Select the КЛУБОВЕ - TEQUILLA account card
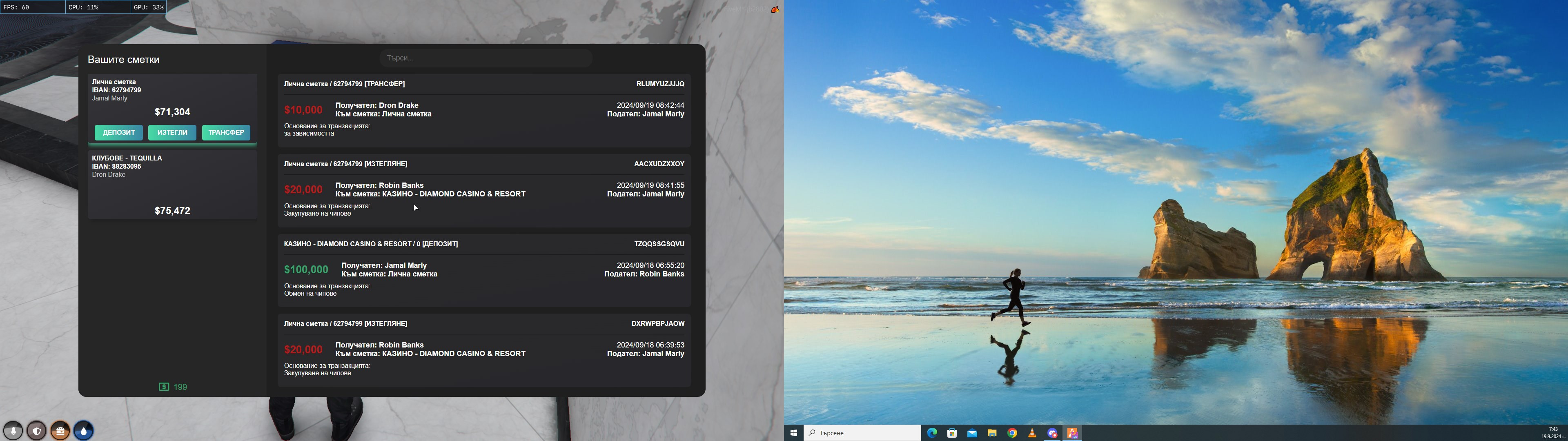The height and width of the screenshot is (441, 1568). (x=172, y=185)
